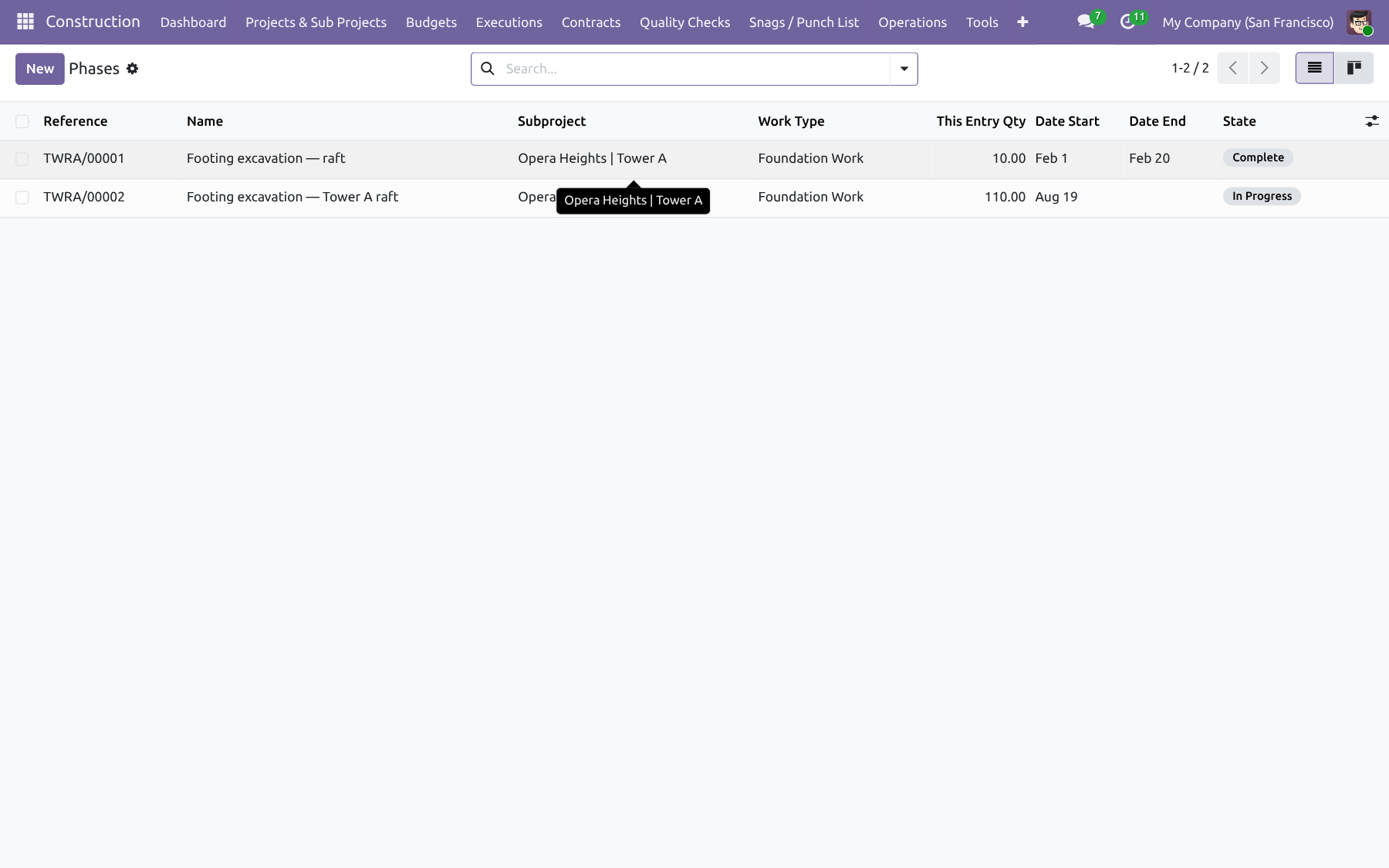1389x868 pixels.
Task: Click the 110.00 quantity cell
Action: 1005,197
